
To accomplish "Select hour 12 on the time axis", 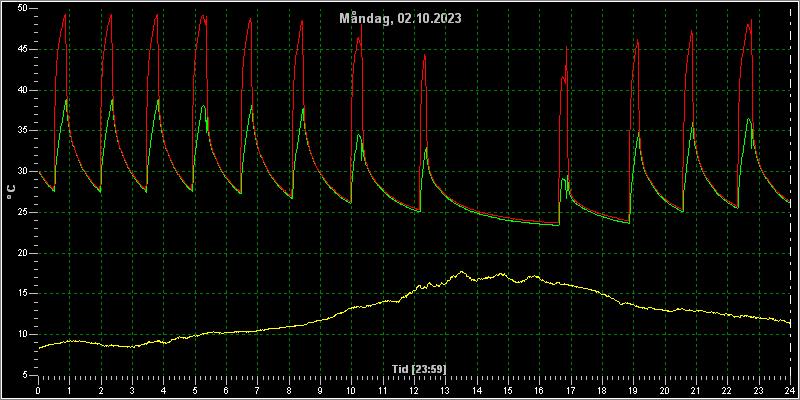I will (414, 390).
